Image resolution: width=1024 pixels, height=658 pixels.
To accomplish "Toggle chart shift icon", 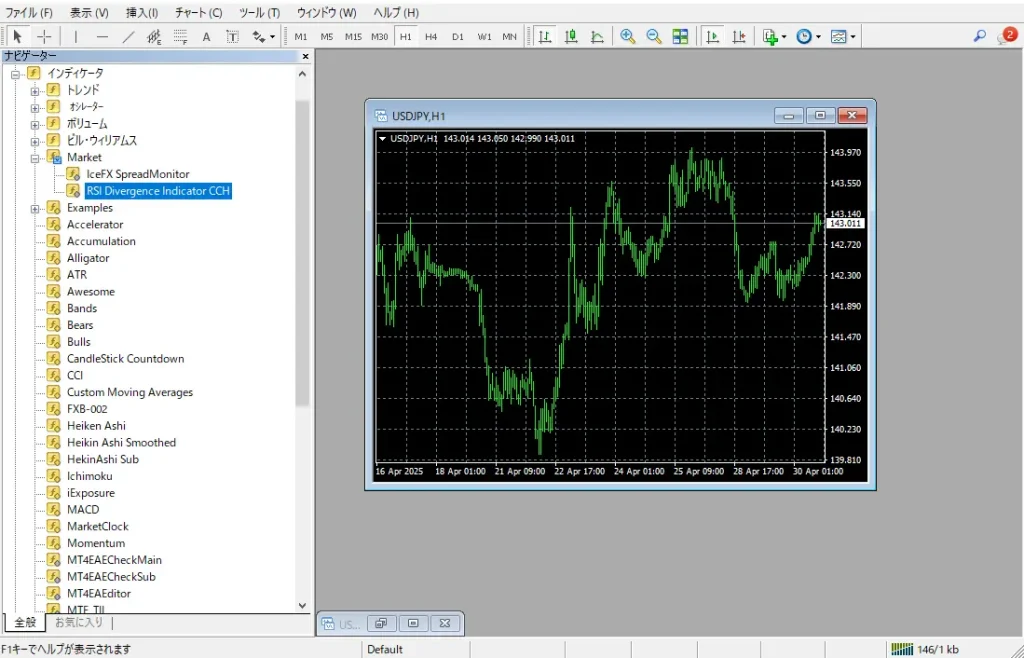I will click(739, 37).
